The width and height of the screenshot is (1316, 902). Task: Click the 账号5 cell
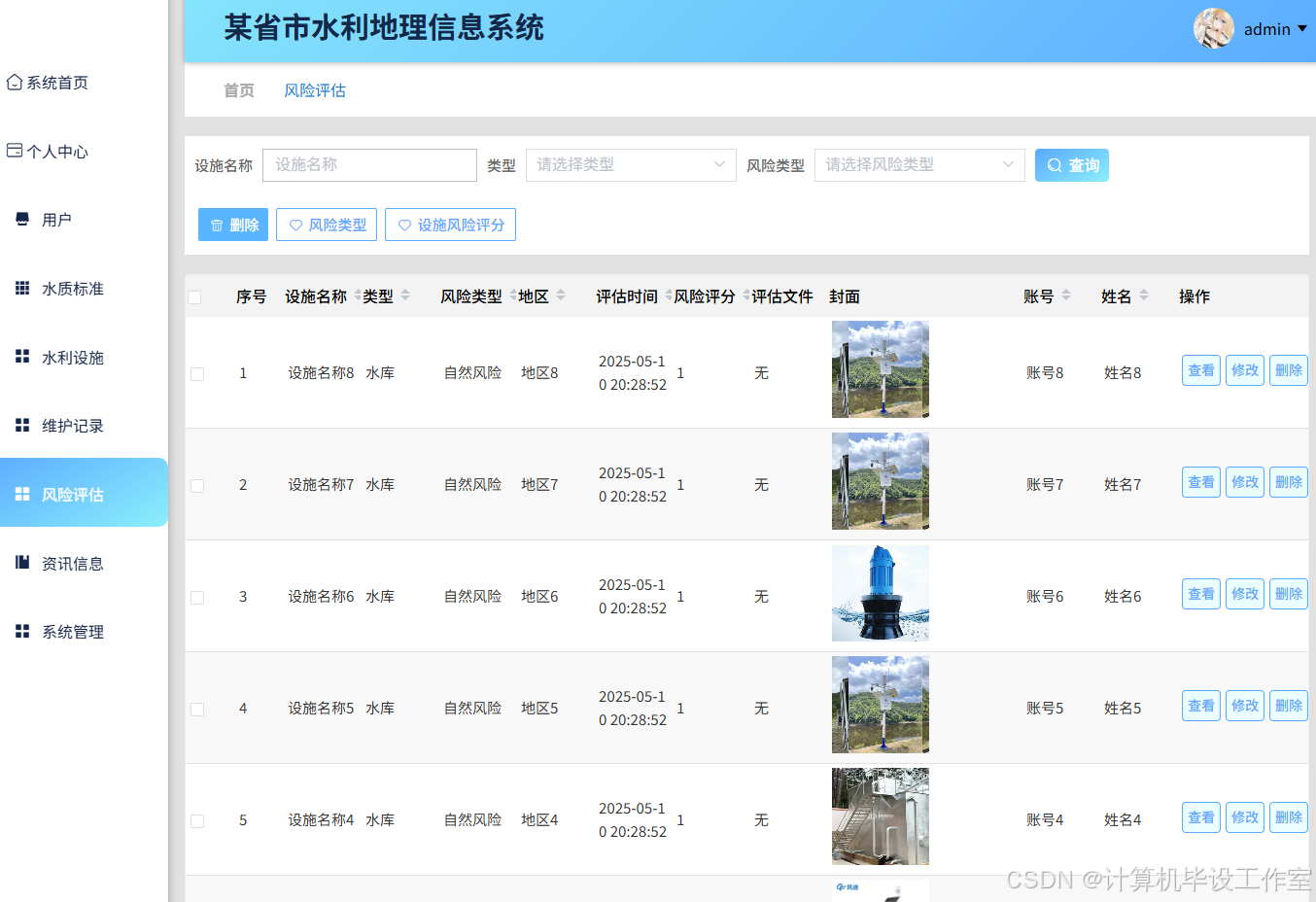click(x=1045, y=709)
